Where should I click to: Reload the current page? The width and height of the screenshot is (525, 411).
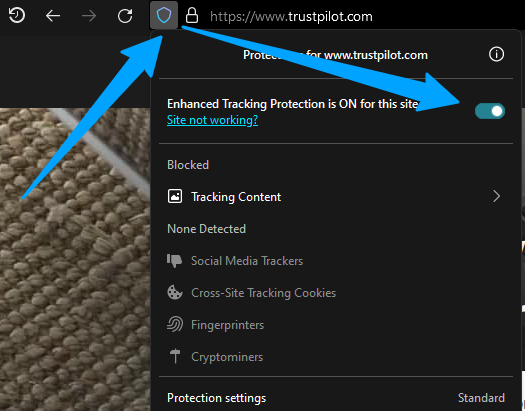[x=125, y=16]
